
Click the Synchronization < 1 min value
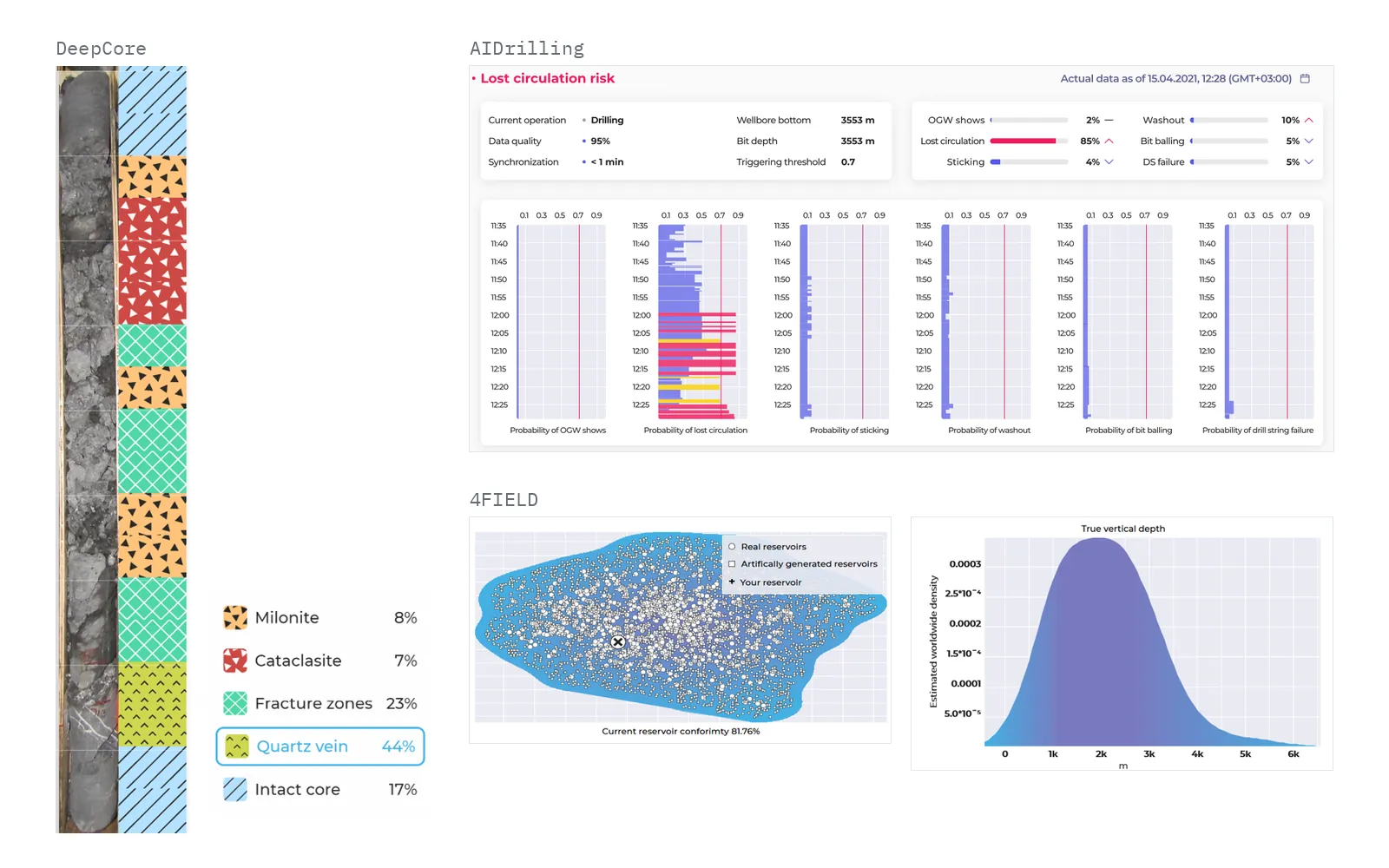607,162
